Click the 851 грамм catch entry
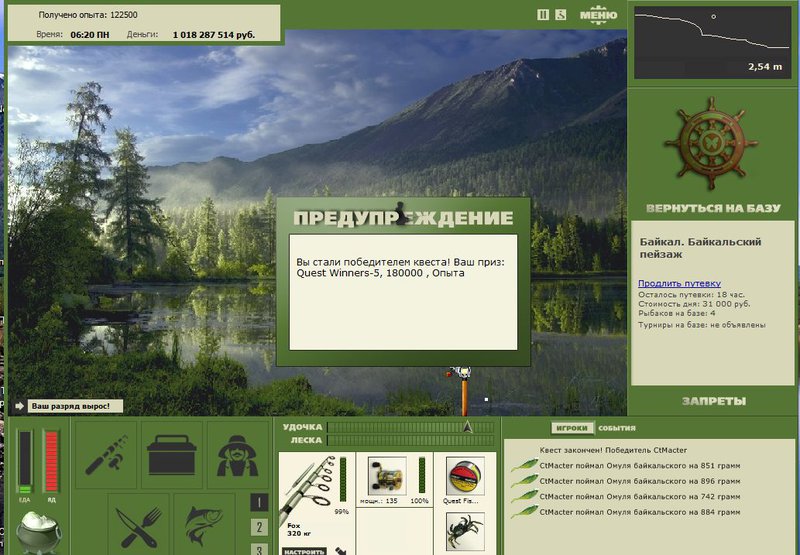This screenshot has width=800, height=555. click(x=640, y=465)
